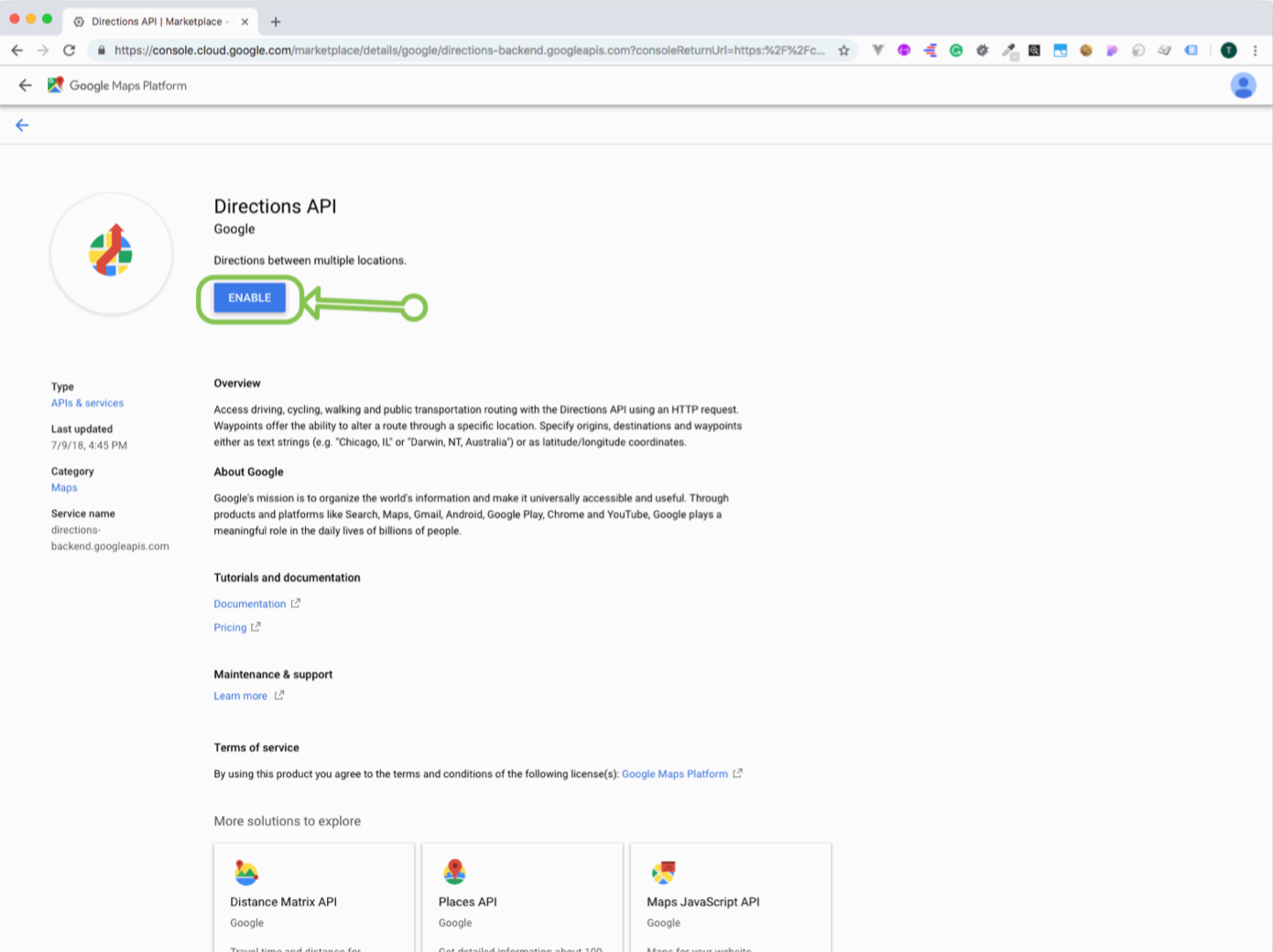Reload the current page
This screenshot has width=1273, height=952.
coord(69,50)
